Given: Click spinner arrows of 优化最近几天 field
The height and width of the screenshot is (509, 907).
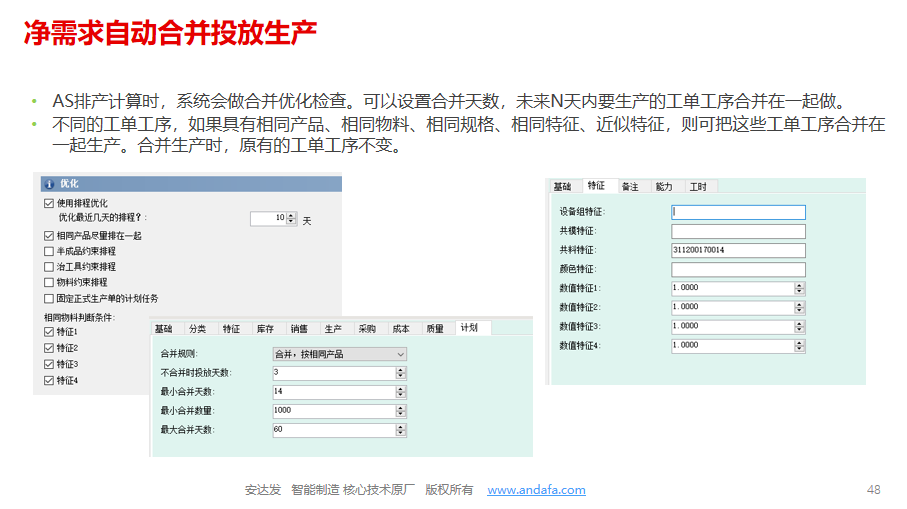Looking at the screenshot, I should point(292,217).
